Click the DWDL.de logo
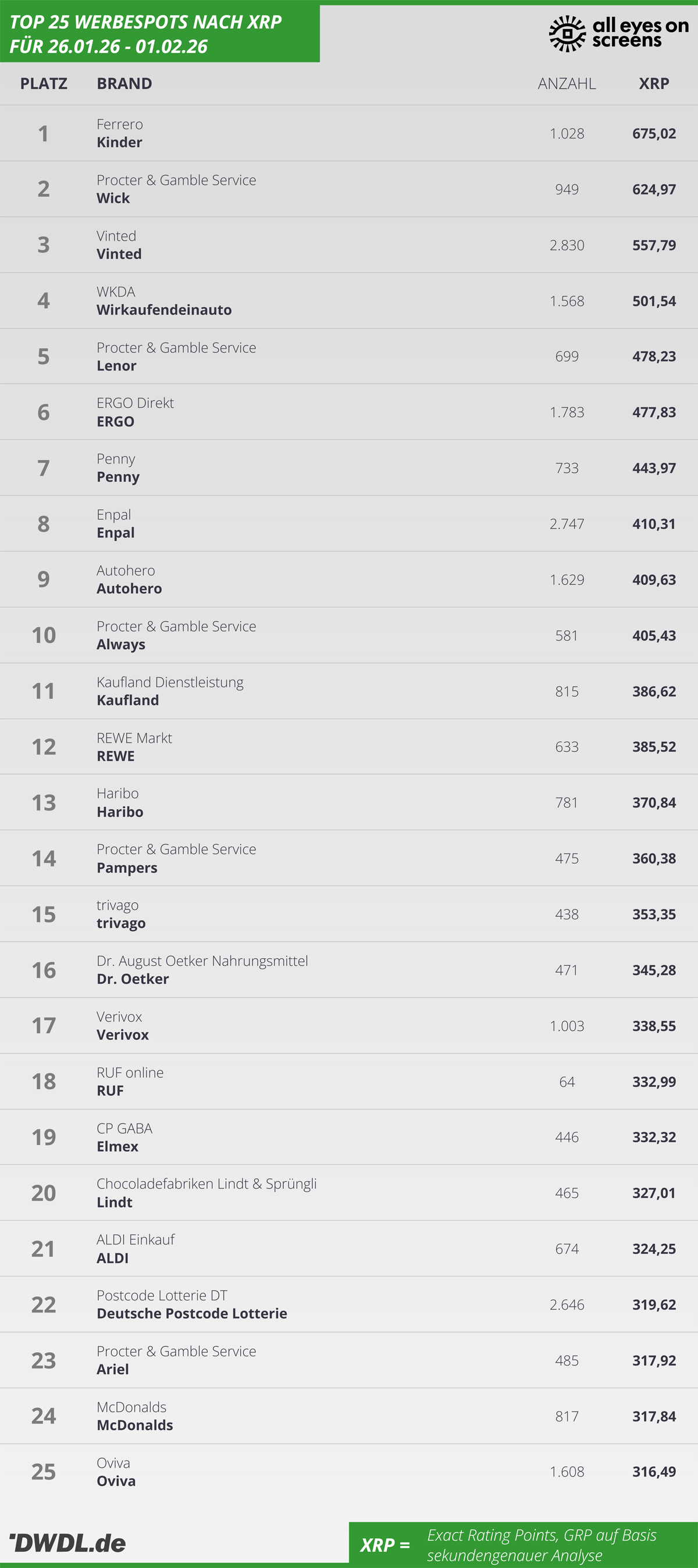Image resolution: width=698 pixels, height=1568 pixels. 67,1542
